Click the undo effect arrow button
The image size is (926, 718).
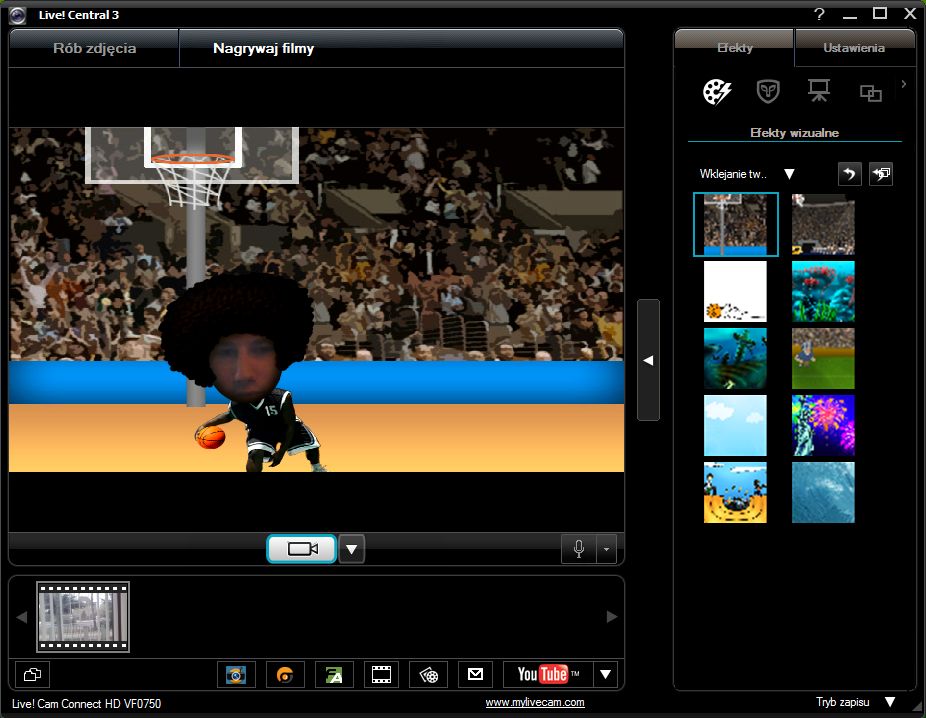[x=849, y=174]
